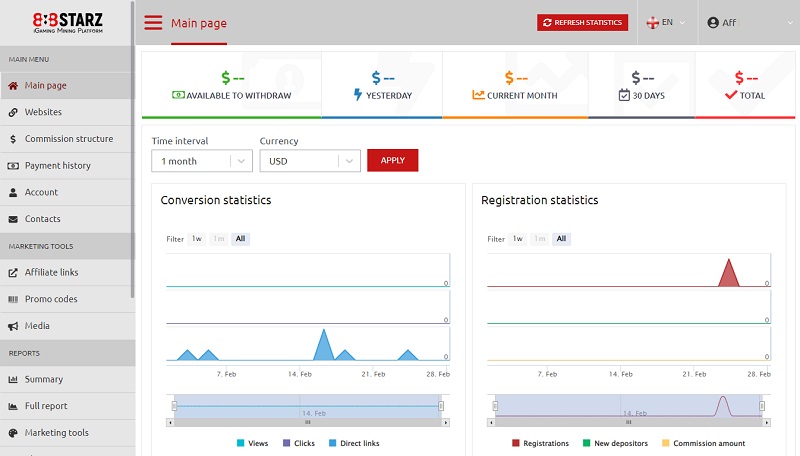Toggle Direct links series in legend

(x=354, y=443)
